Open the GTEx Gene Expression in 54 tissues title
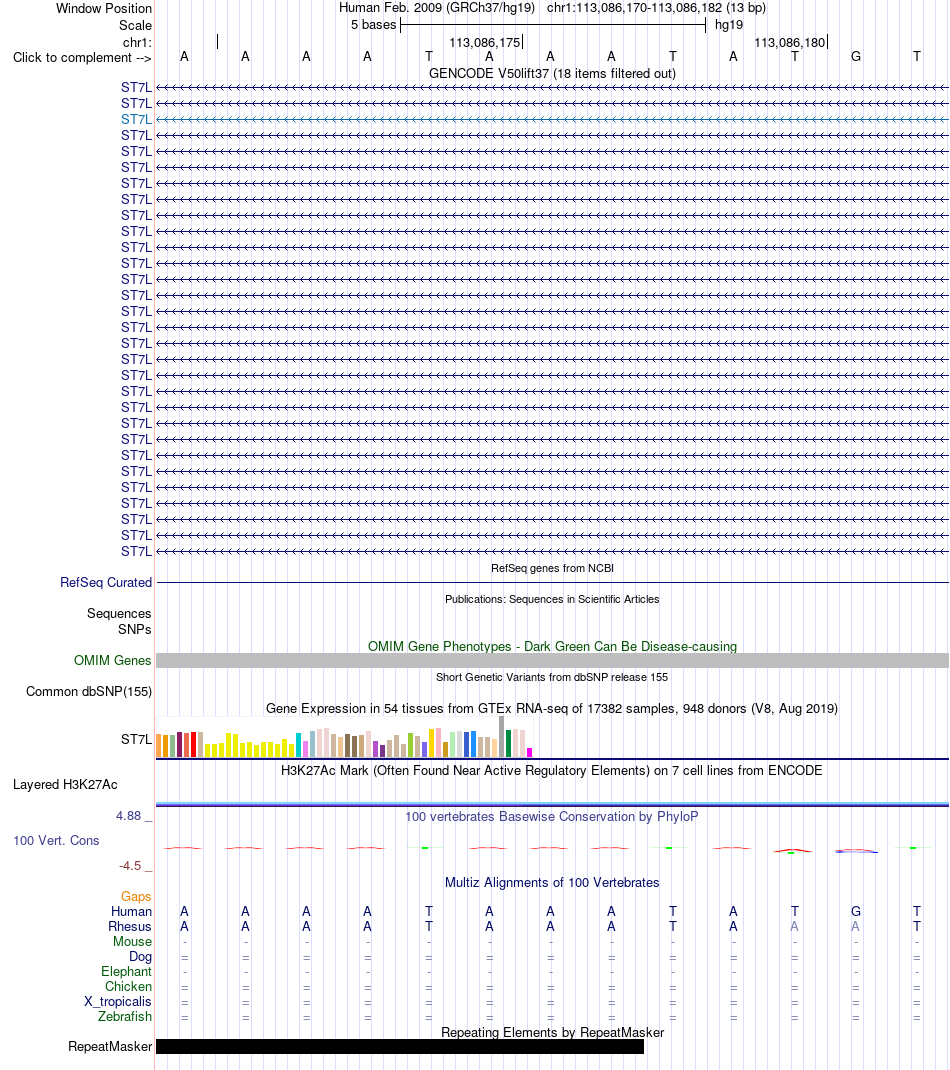 point(552,708)
